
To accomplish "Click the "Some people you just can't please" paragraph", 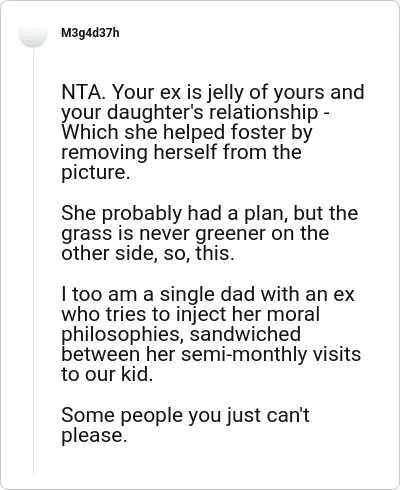I will click(185, 425).
